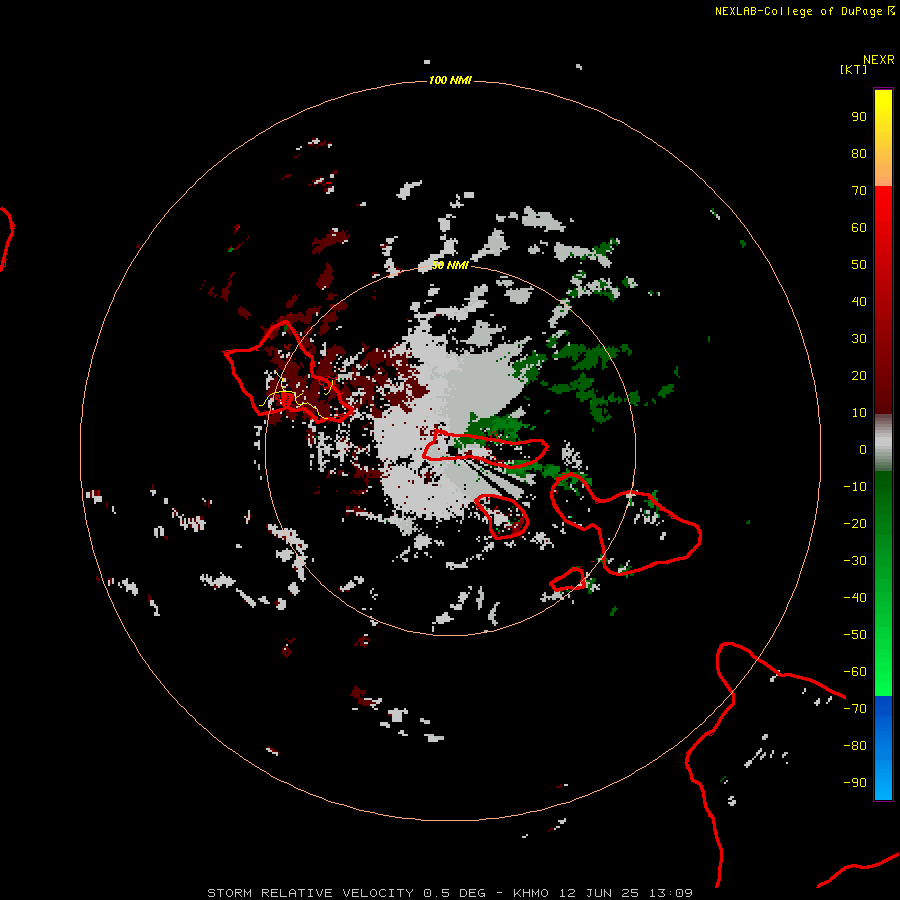Click the -90 value on the velocity scale
The width and height of the screenshot is (900, 900).
pos(855,783)
